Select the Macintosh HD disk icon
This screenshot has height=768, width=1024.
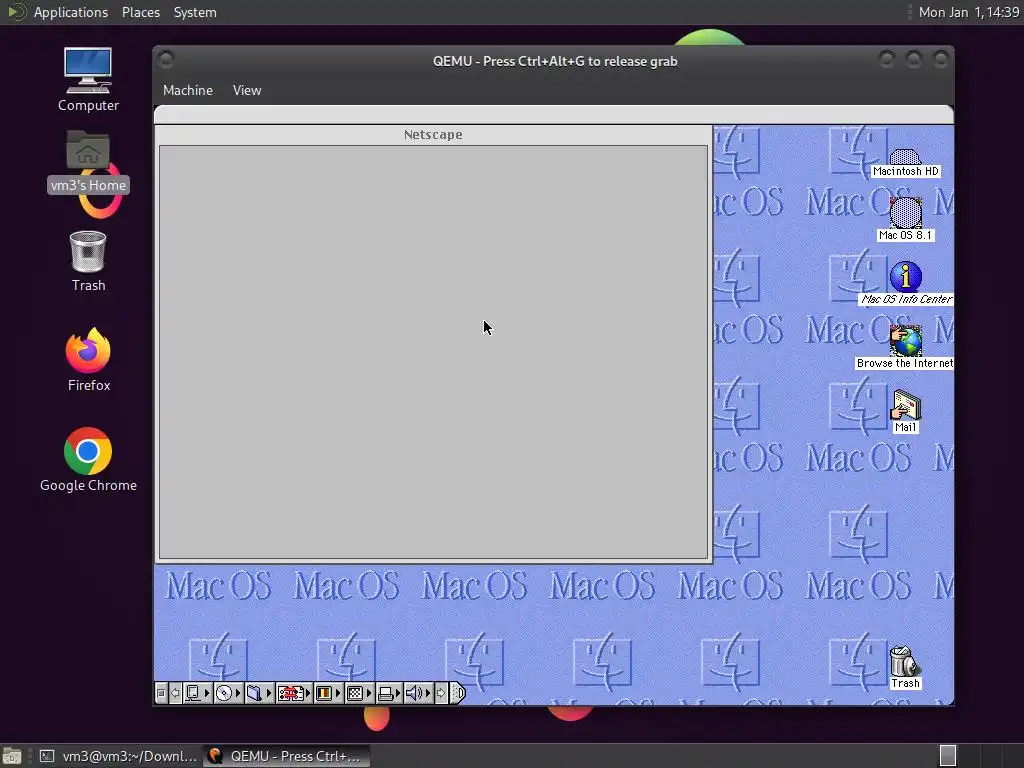905,163
